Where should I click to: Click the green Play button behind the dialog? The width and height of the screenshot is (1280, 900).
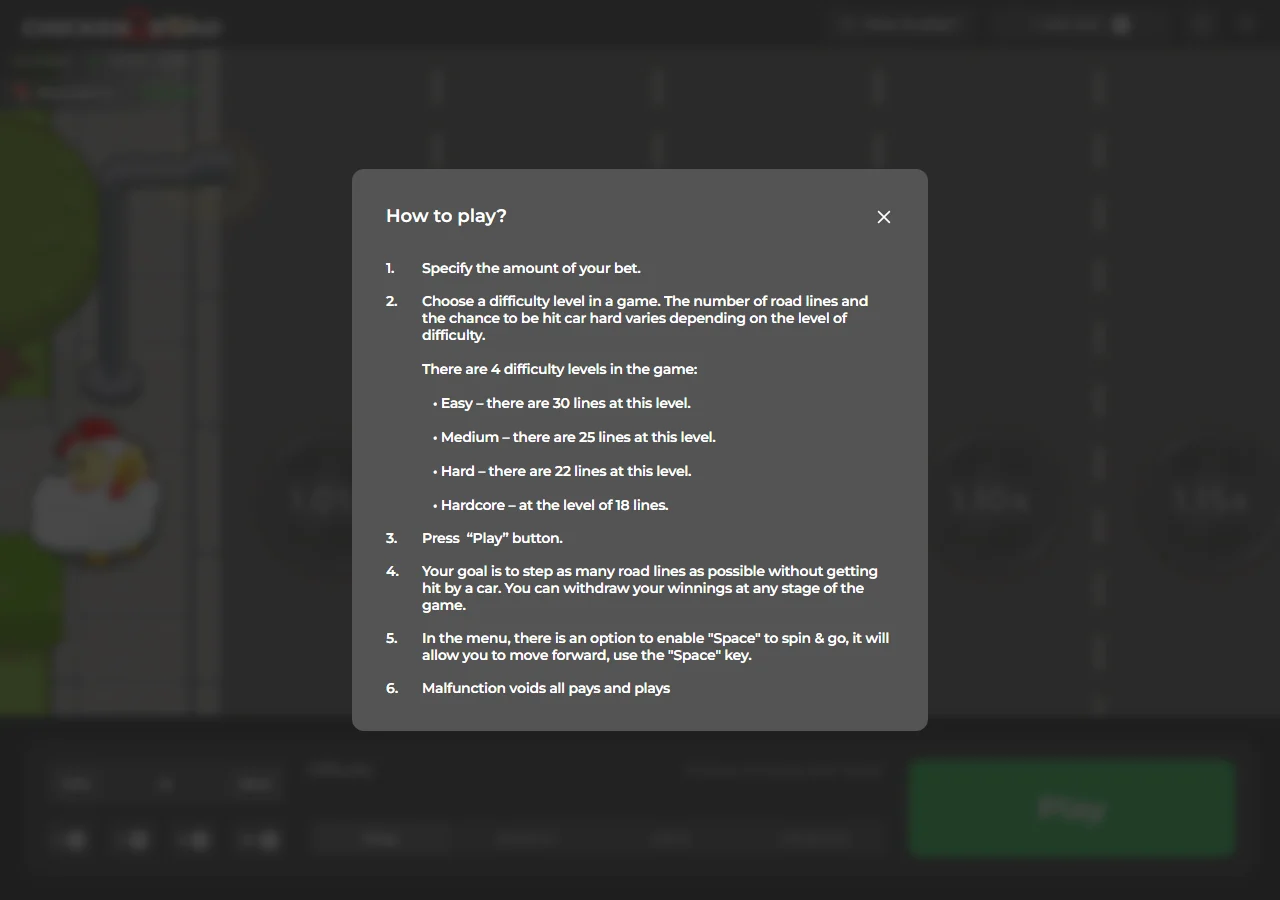pos(1072,808)
